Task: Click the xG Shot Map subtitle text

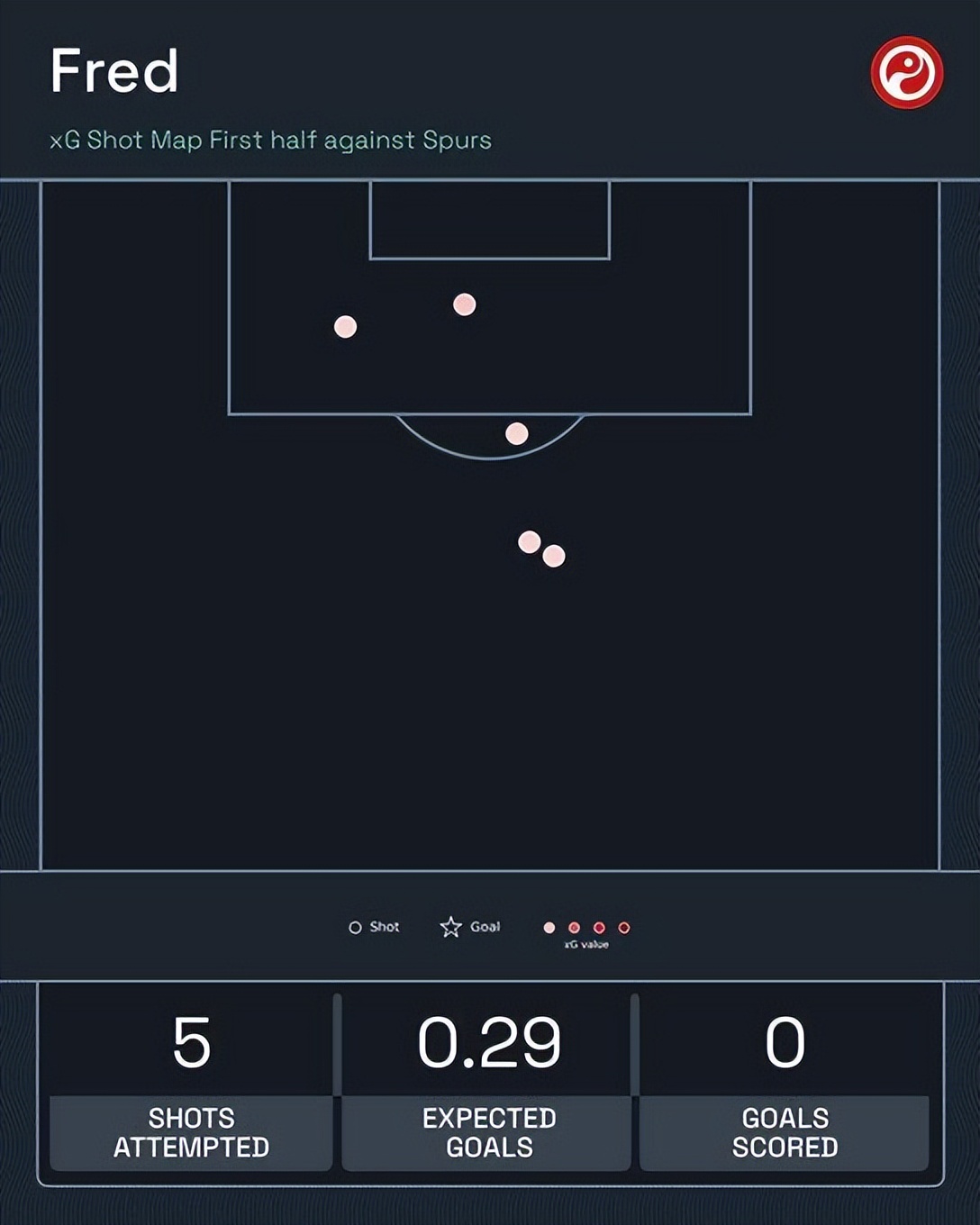Action: click(x=270, y=141)
